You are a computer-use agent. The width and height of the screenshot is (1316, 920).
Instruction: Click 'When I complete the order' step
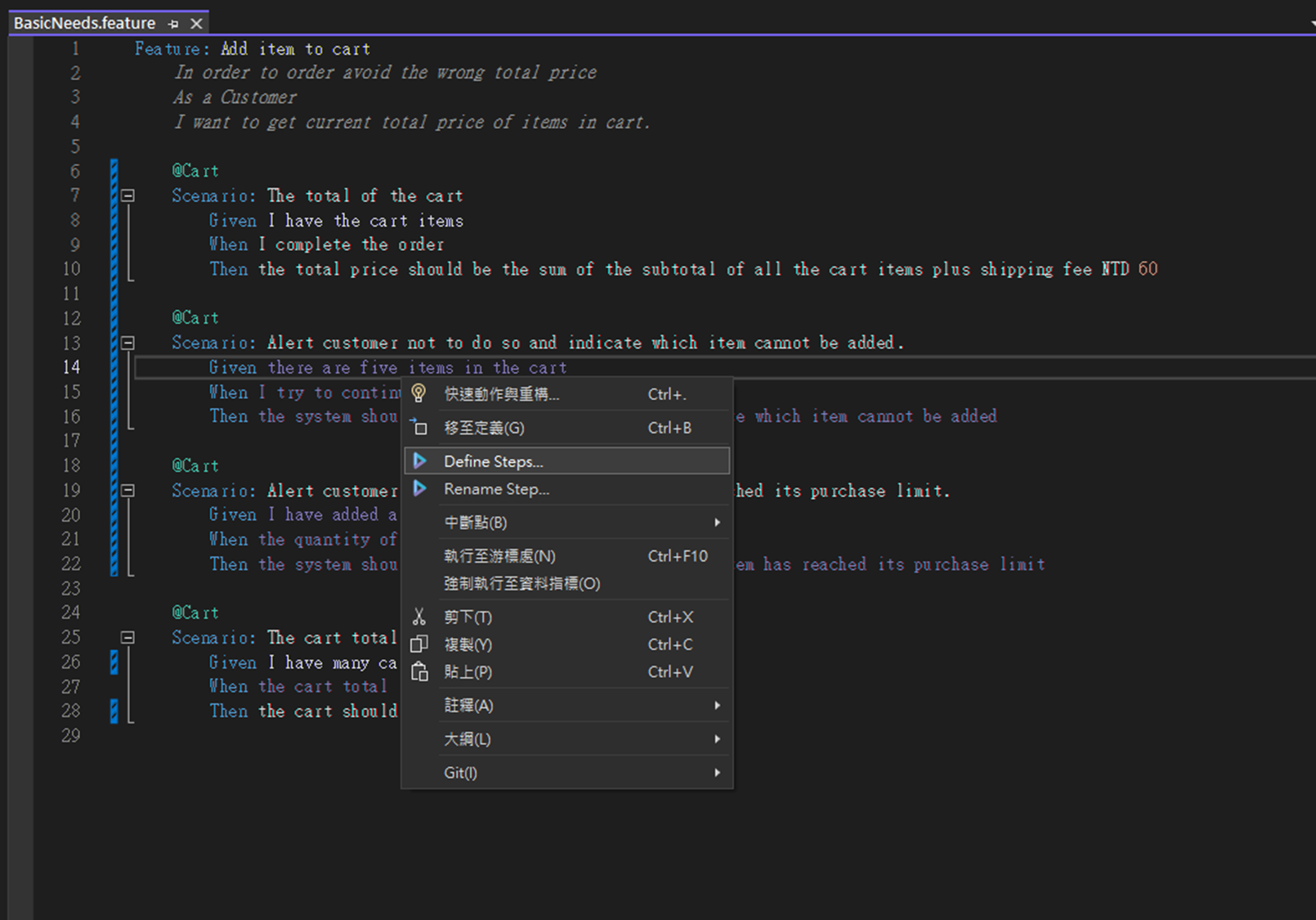click(326, 245)
